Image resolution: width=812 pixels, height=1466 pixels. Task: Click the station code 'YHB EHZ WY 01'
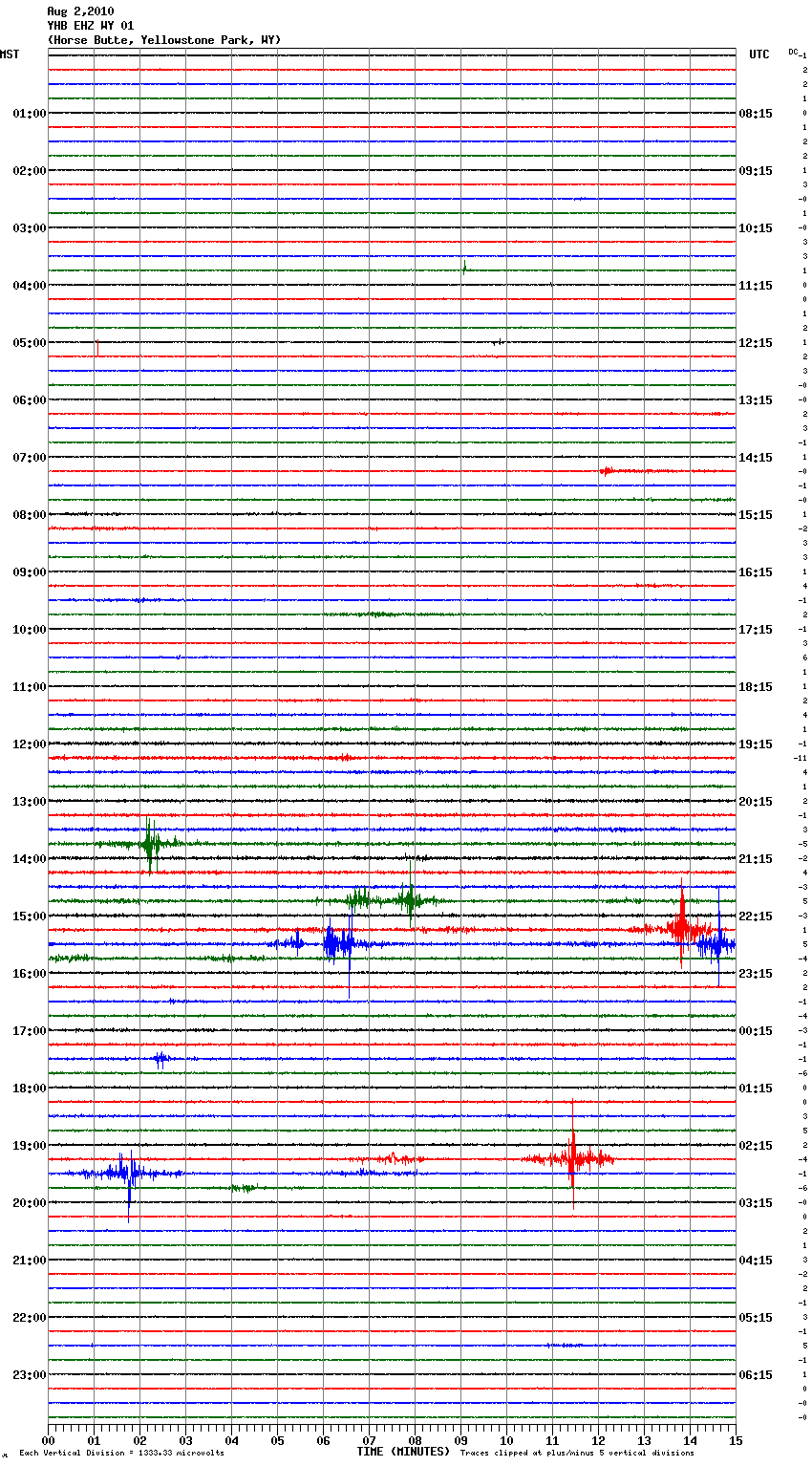91,26
